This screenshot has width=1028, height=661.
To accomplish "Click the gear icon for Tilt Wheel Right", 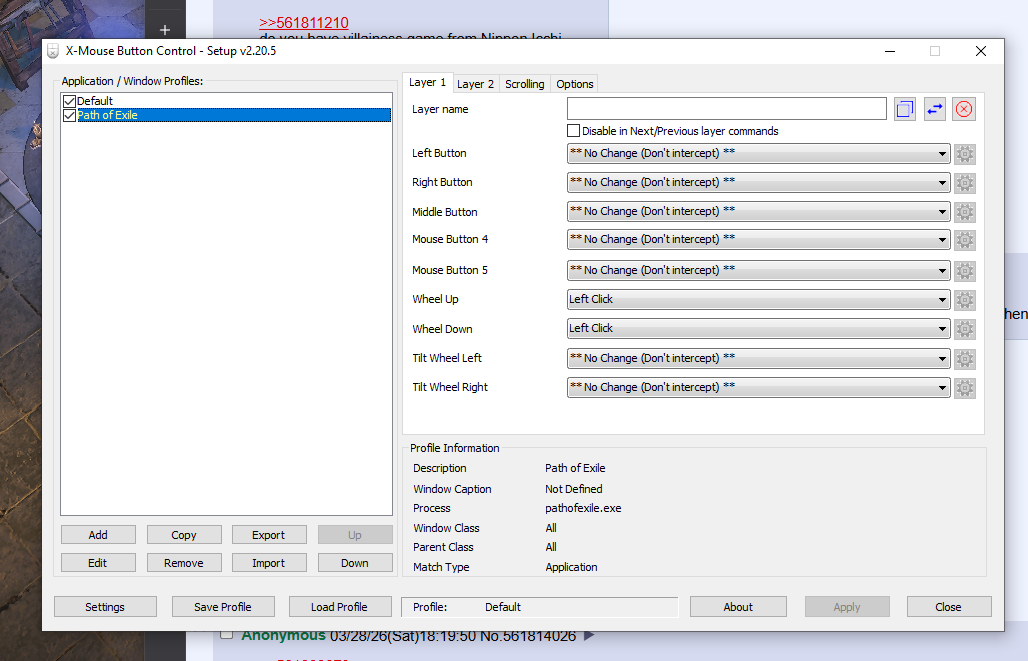I will (x=964, y=388).
